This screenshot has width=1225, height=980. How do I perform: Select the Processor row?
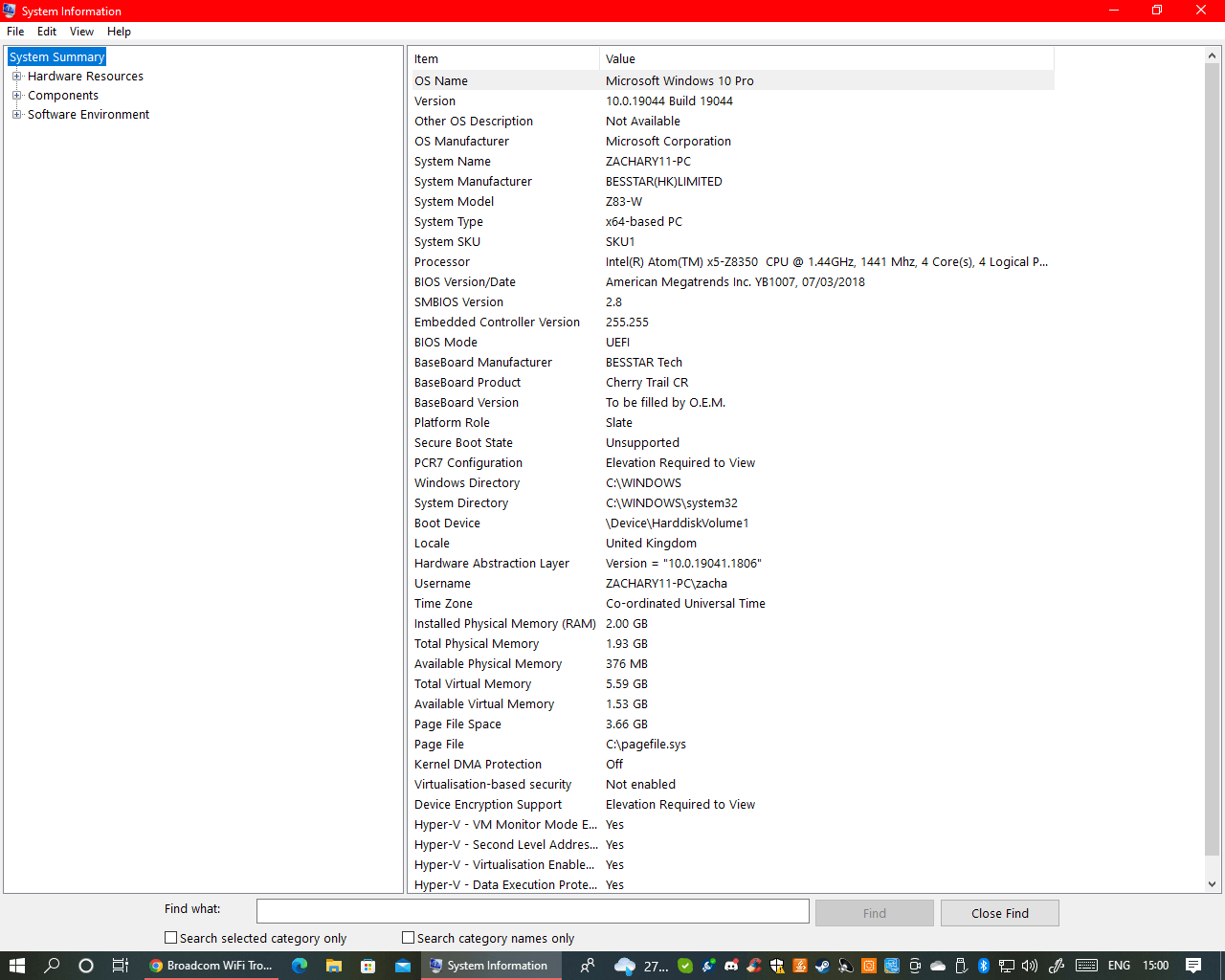pyautogui.click(x=733, y=261)
